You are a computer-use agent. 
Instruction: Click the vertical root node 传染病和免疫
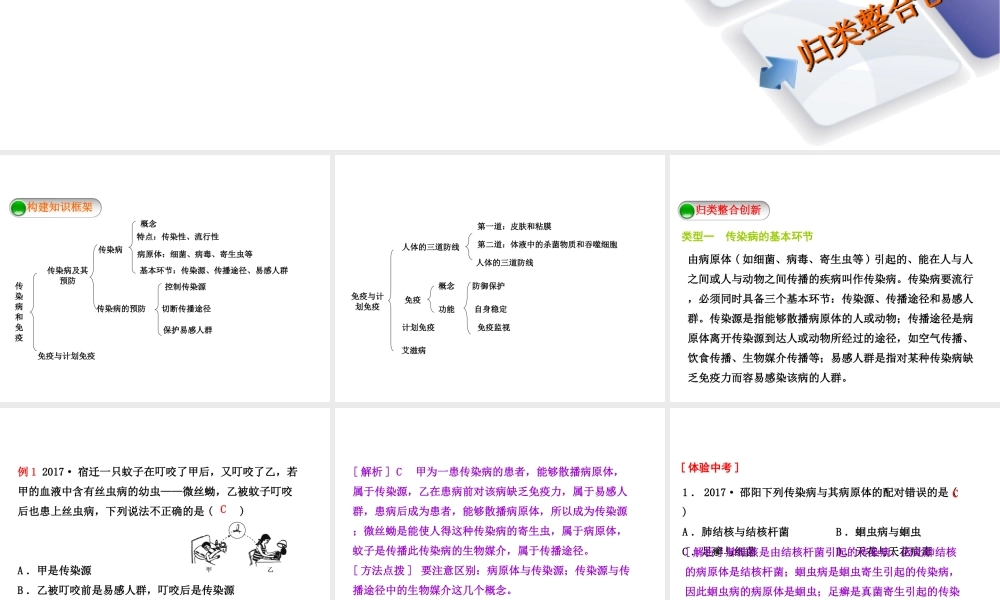19,312
